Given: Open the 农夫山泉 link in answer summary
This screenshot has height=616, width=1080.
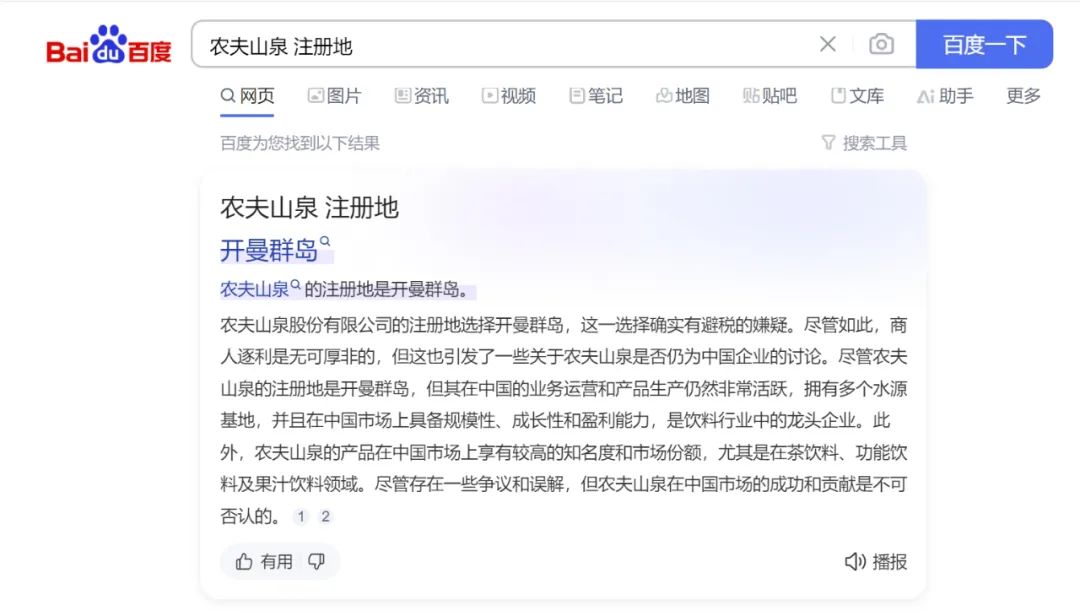Looking at the screenshot, I should (254, 289).
